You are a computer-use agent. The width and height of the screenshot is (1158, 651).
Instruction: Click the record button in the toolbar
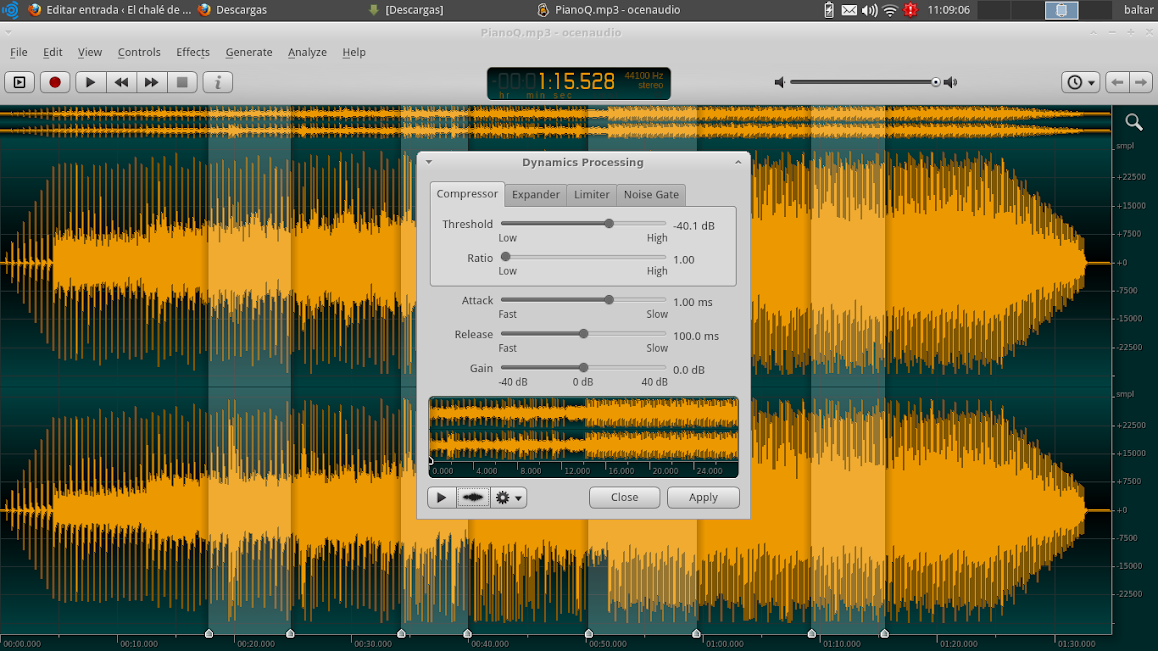point(55,82)
